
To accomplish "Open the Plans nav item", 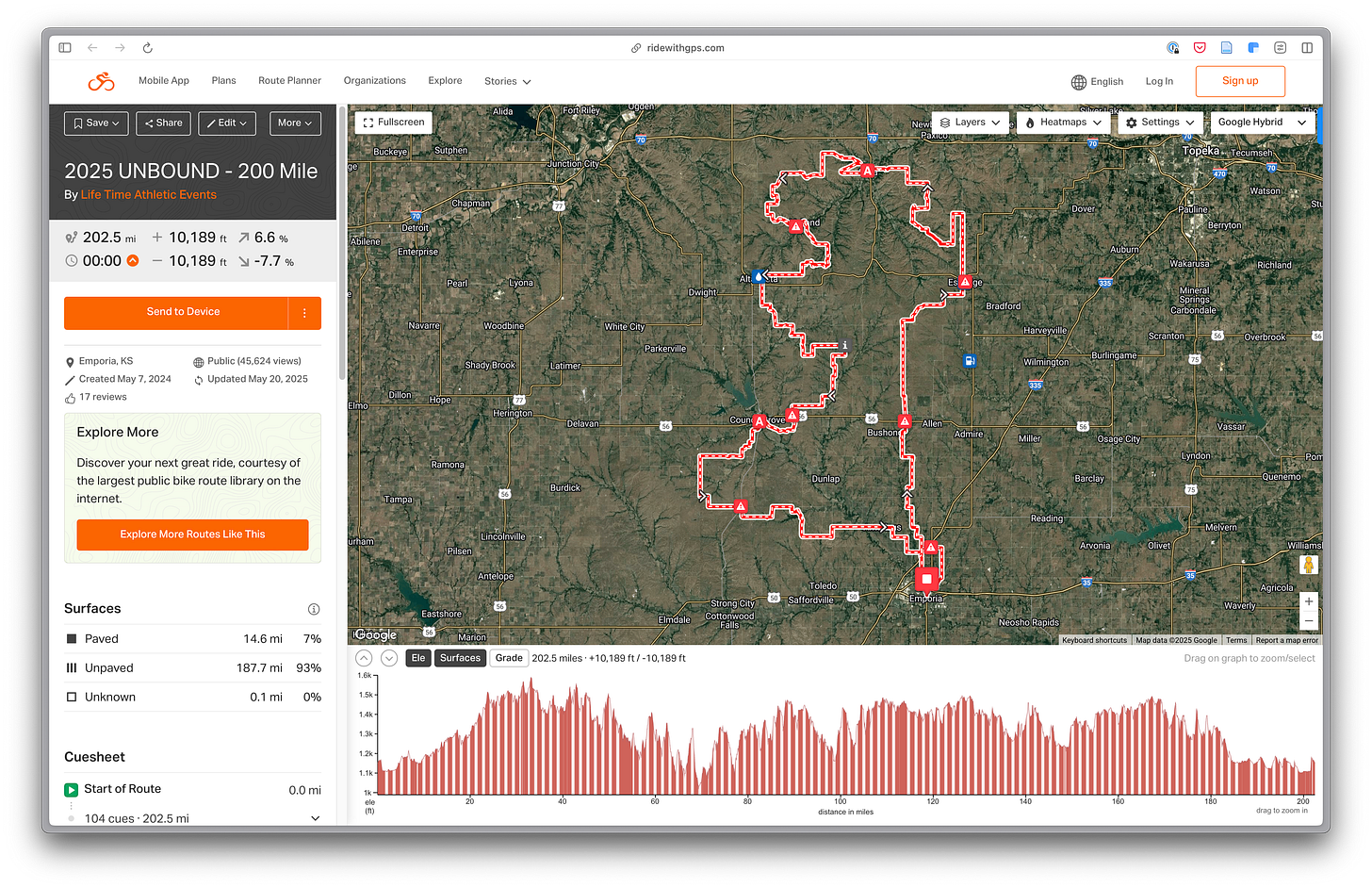I will point(223,81).
